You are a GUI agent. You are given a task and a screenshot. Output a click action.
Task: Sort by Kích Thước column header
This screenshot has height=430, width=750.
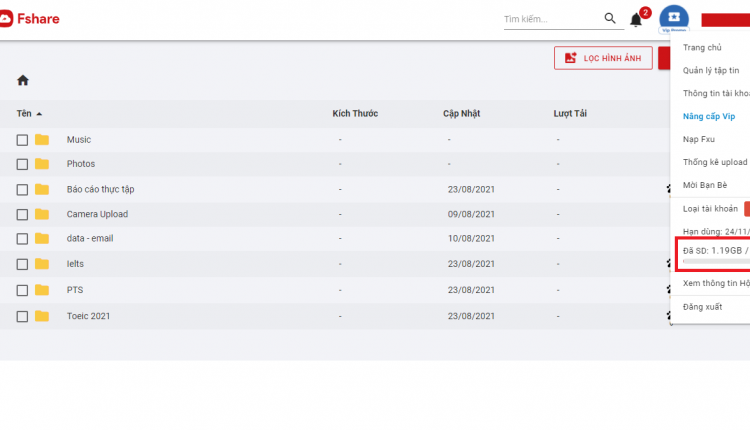(355, 113)
